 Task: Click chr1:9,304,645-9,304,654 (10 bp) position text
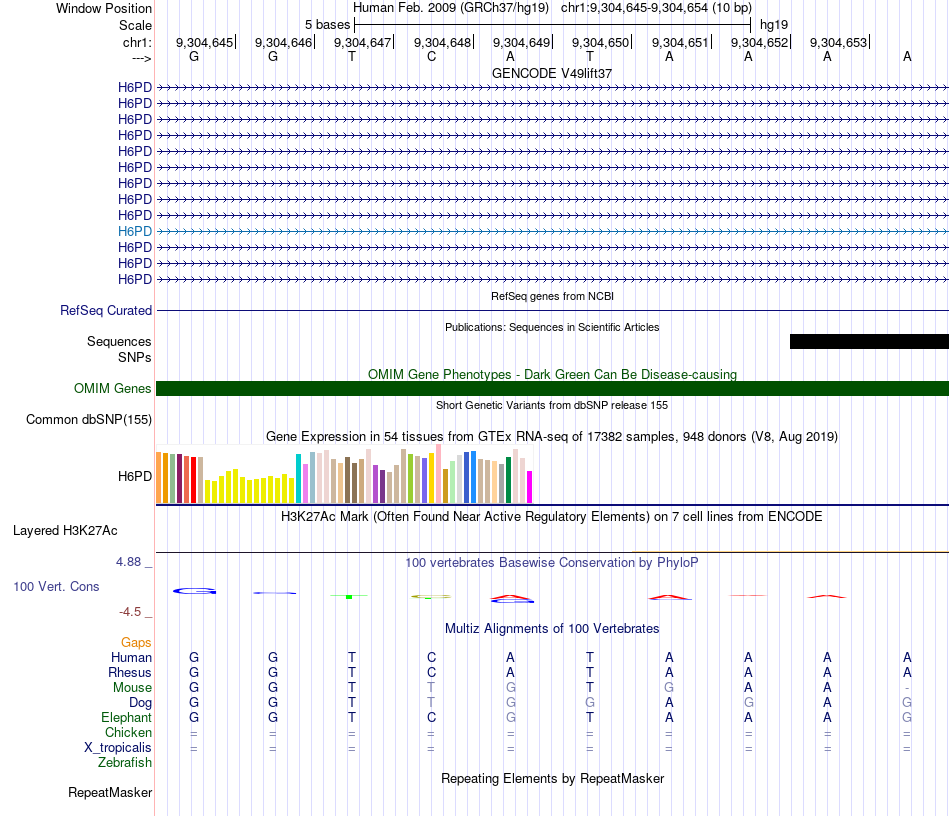(x=656, y=8)
